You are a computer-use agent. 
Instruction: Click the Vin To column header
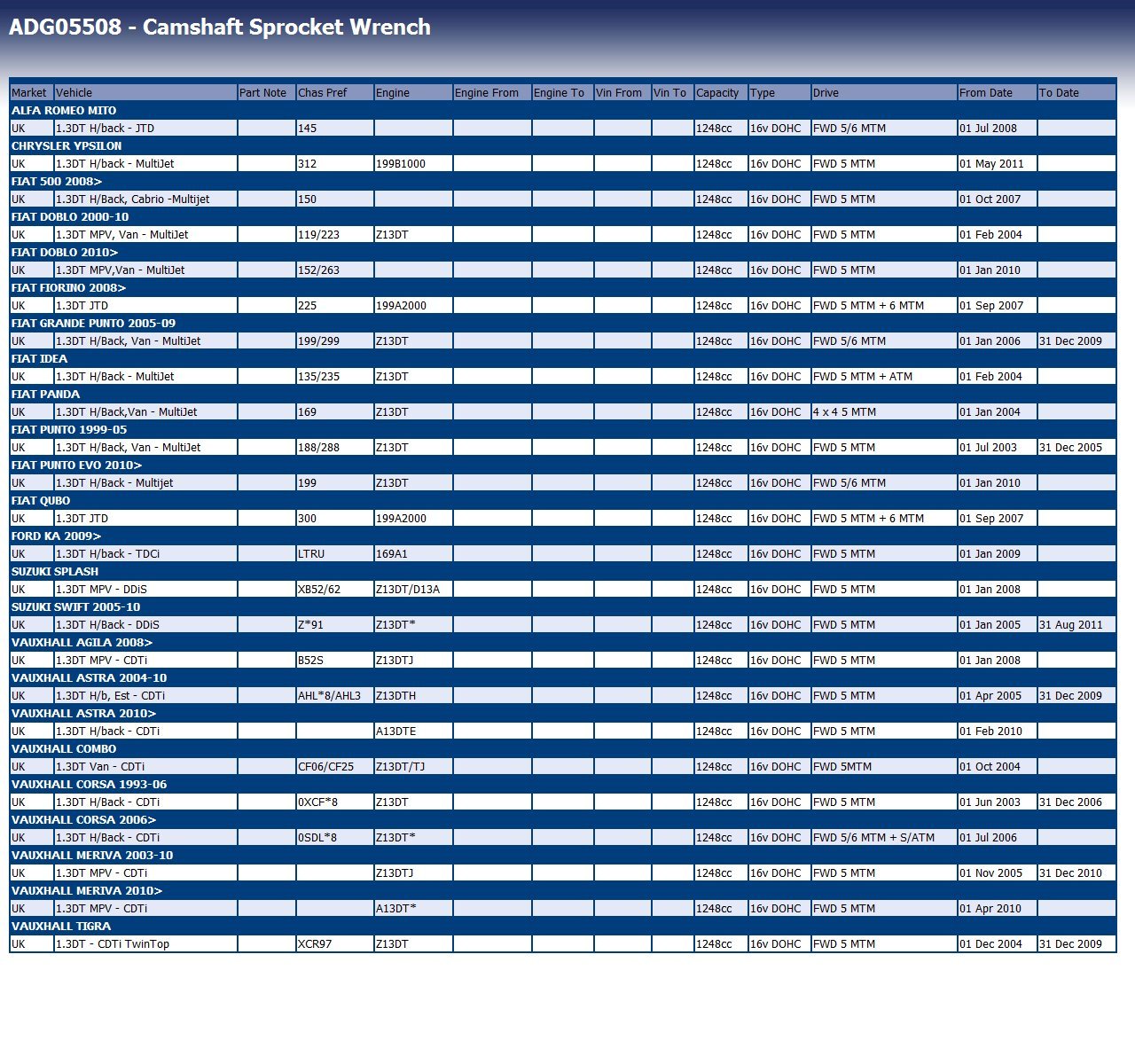[673, 92]
